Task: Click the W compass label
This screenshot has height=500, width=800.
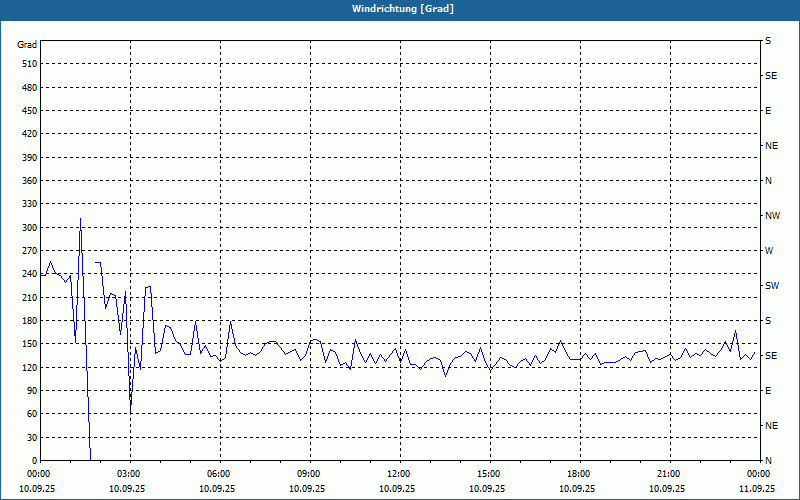Action: pyautogui.click(x=769, y=251)
